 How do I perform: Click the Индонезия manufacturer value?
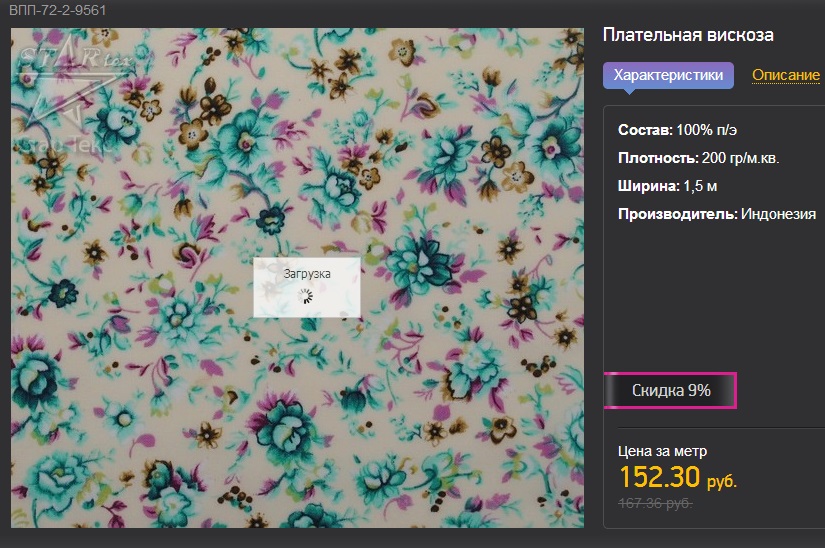pos(778,214)
